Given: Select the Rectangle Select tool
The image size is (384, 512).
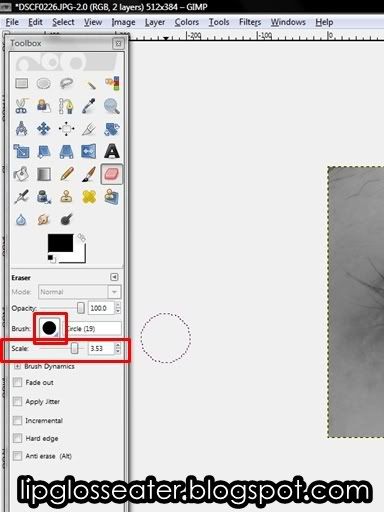Looking at the screenshot, I should pos(22,83).
